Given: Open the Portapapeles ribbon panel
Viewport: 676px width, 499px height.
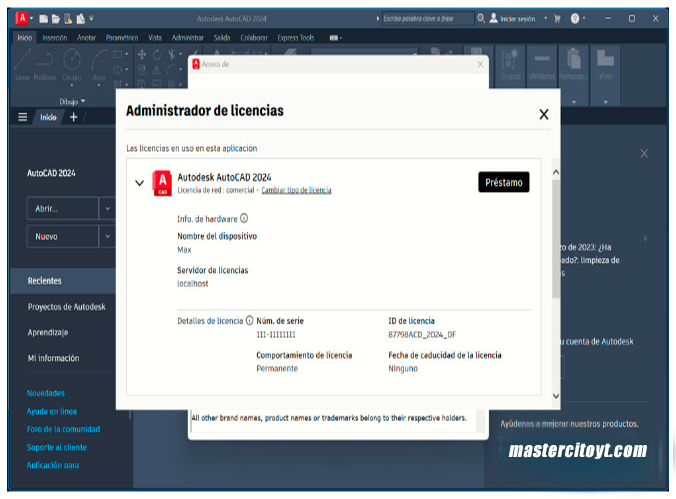Looking at the screenshot, I should tap(573, 65).
